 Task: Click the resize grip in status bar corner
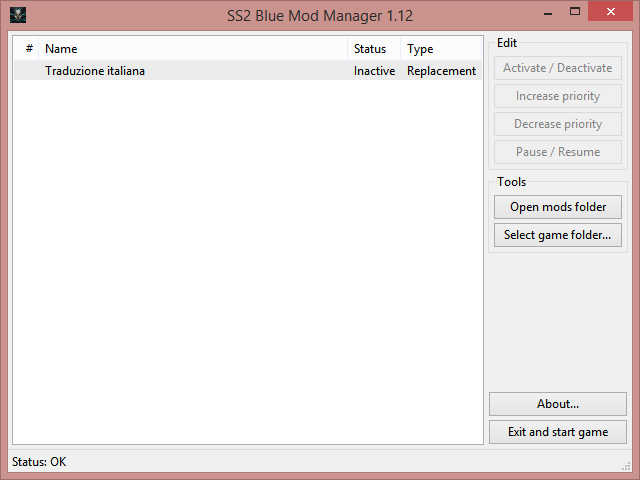click(x=626, y=466)
